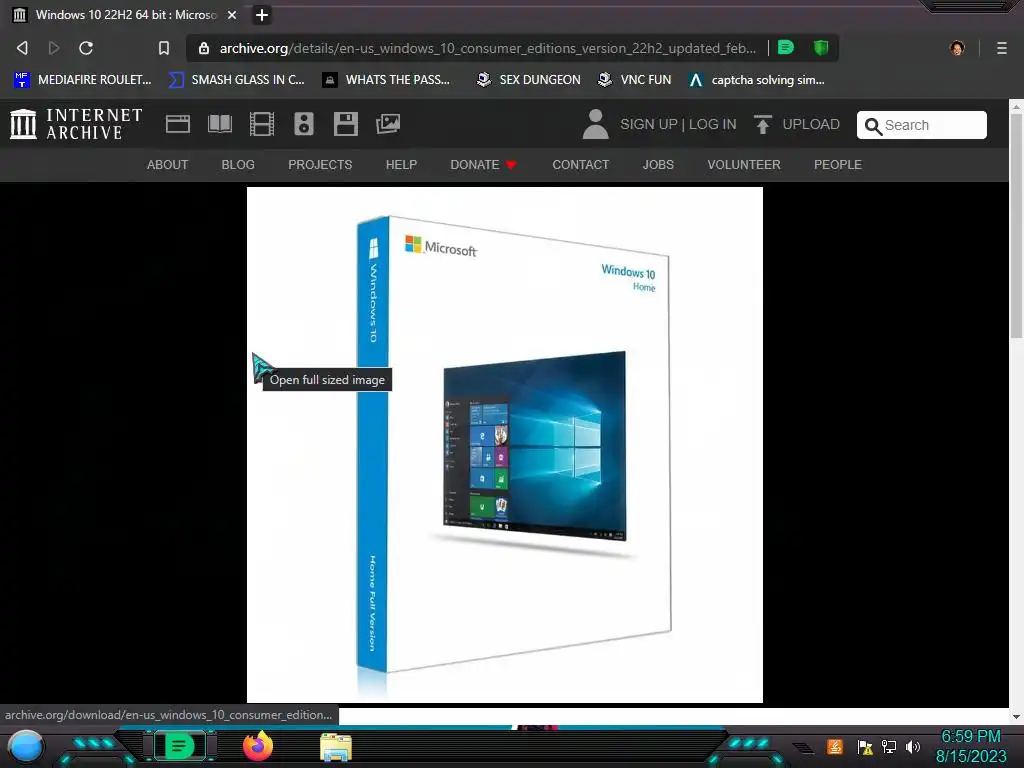Open a new browser tab

click(262, 14)
